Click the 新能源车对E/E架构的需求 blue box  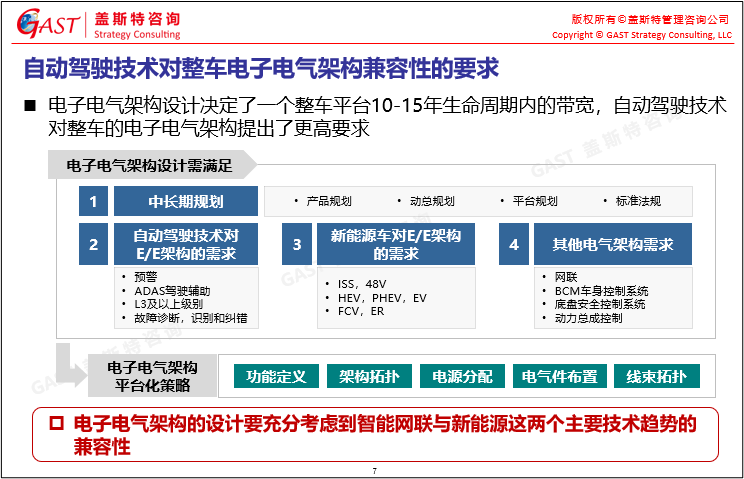point(395,244)
